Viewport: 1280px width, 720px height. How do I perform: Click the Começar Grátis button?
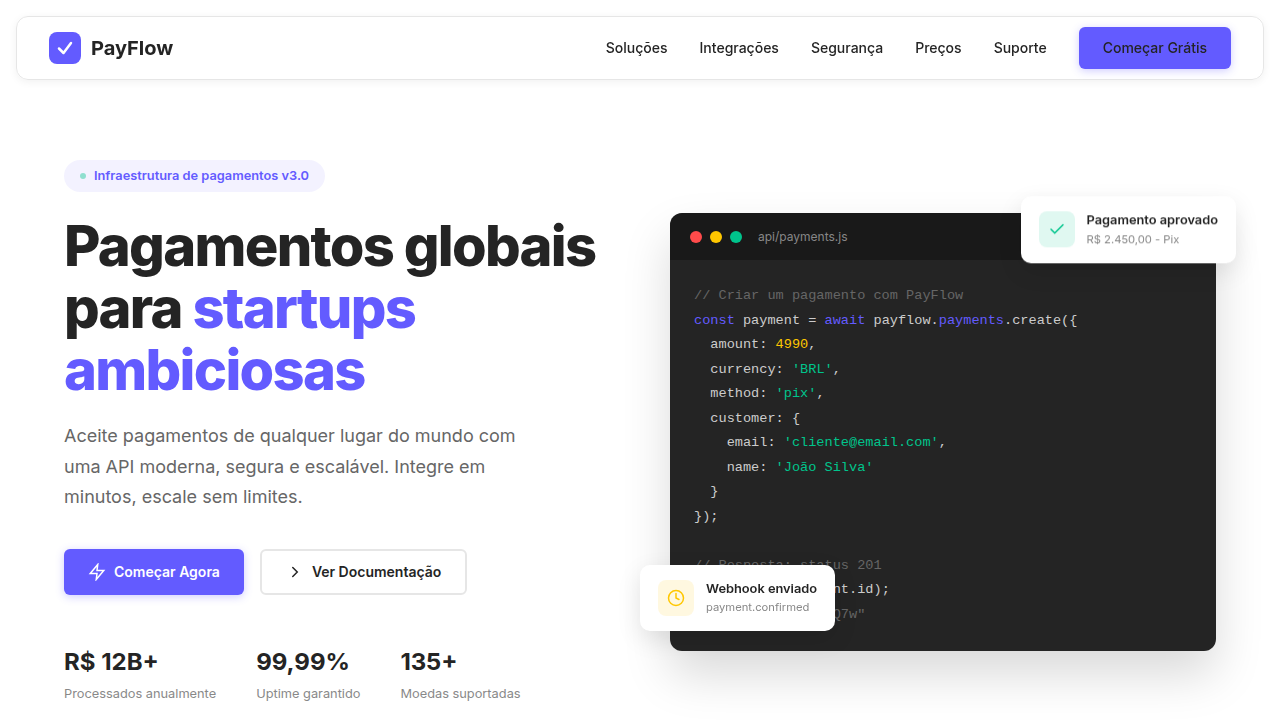coord(1154,47)
